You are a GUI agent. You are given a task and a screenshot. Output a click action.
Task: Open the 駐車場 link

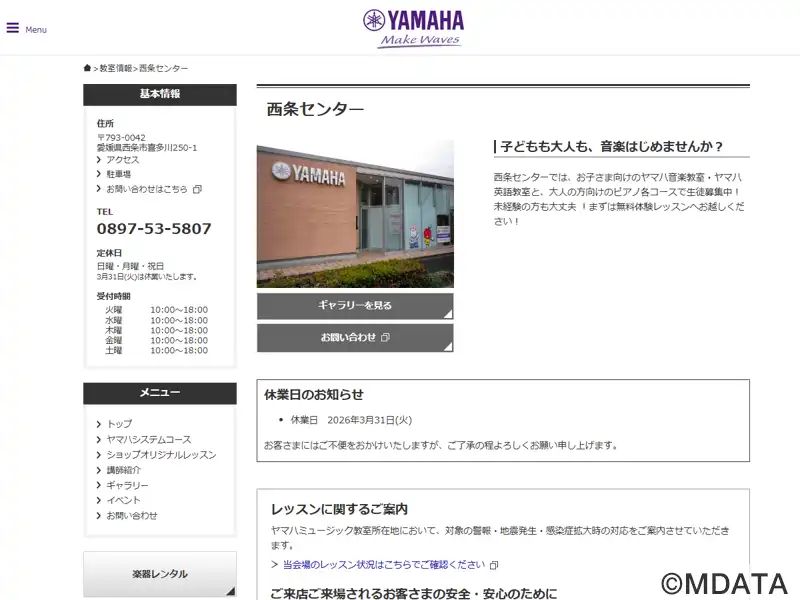click(x=118, y=174)
